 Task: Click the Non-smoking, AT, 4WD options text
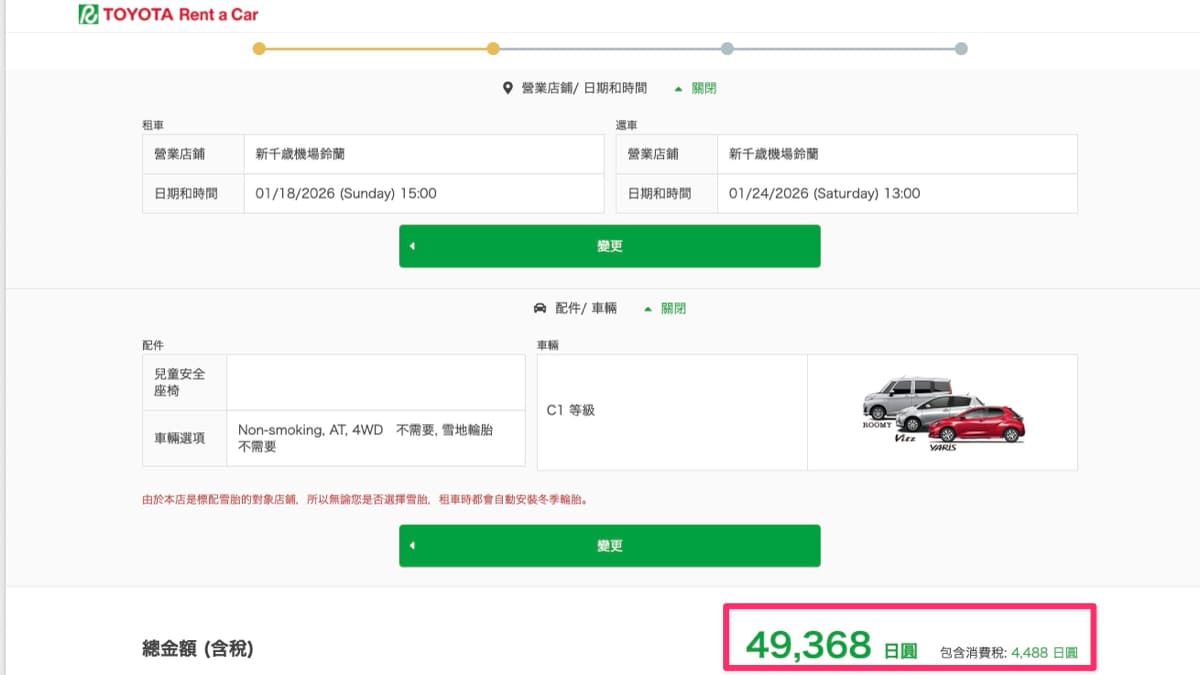coord(365,438)
